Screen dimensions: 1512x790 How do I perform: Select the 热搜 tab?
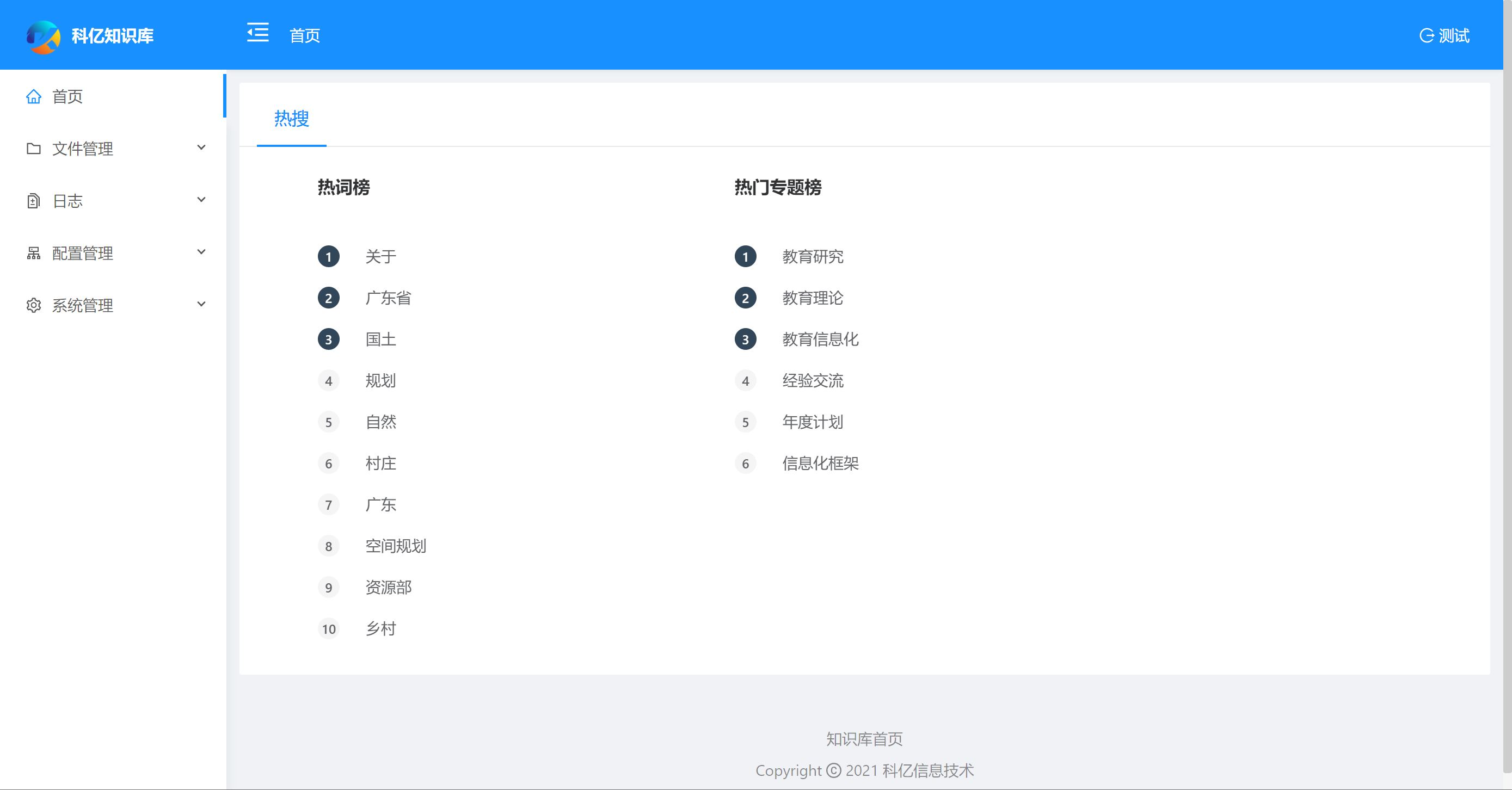291,119
